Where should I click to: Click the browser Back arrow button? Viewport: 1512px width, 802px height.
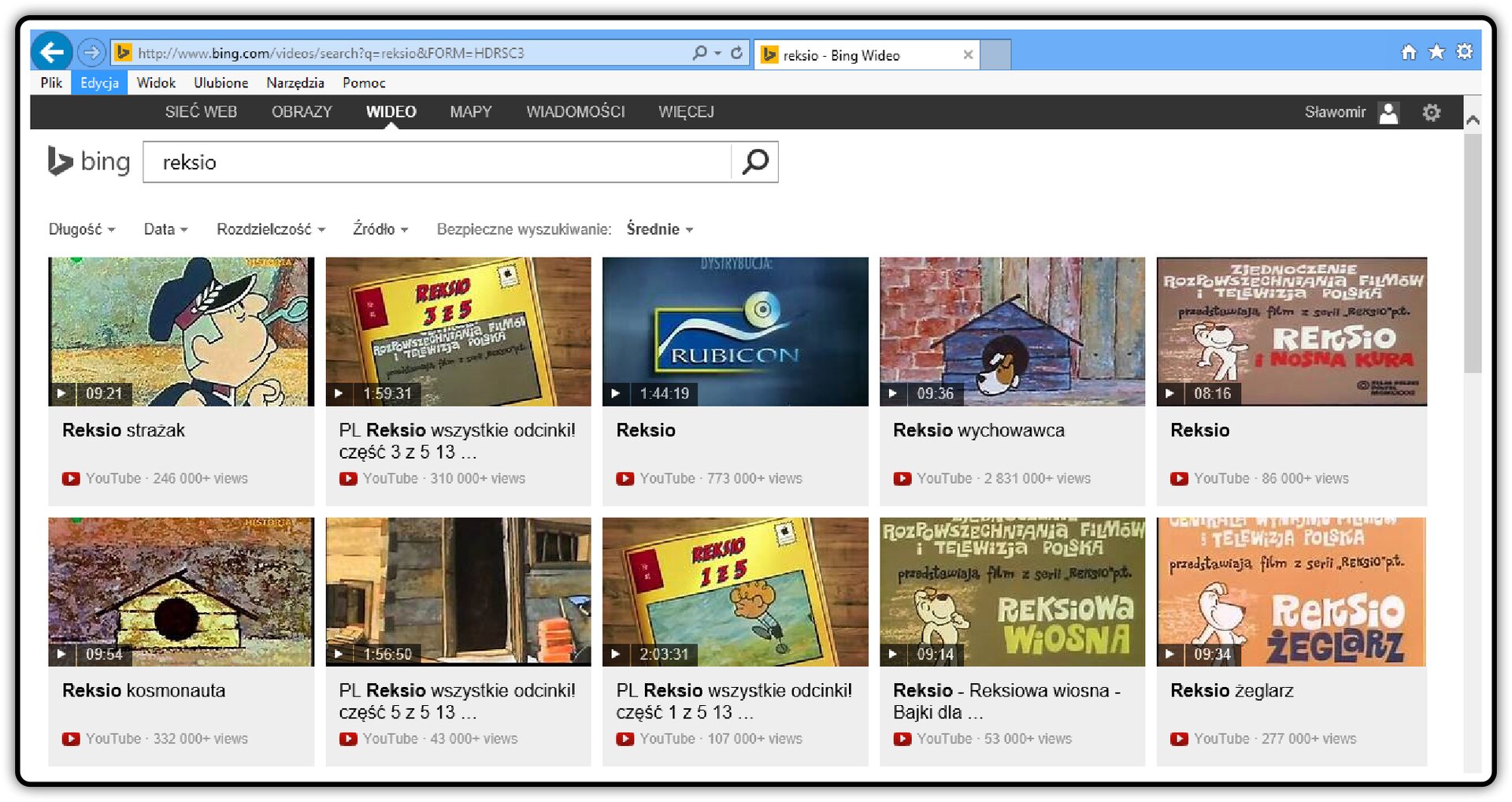(52, 53)
